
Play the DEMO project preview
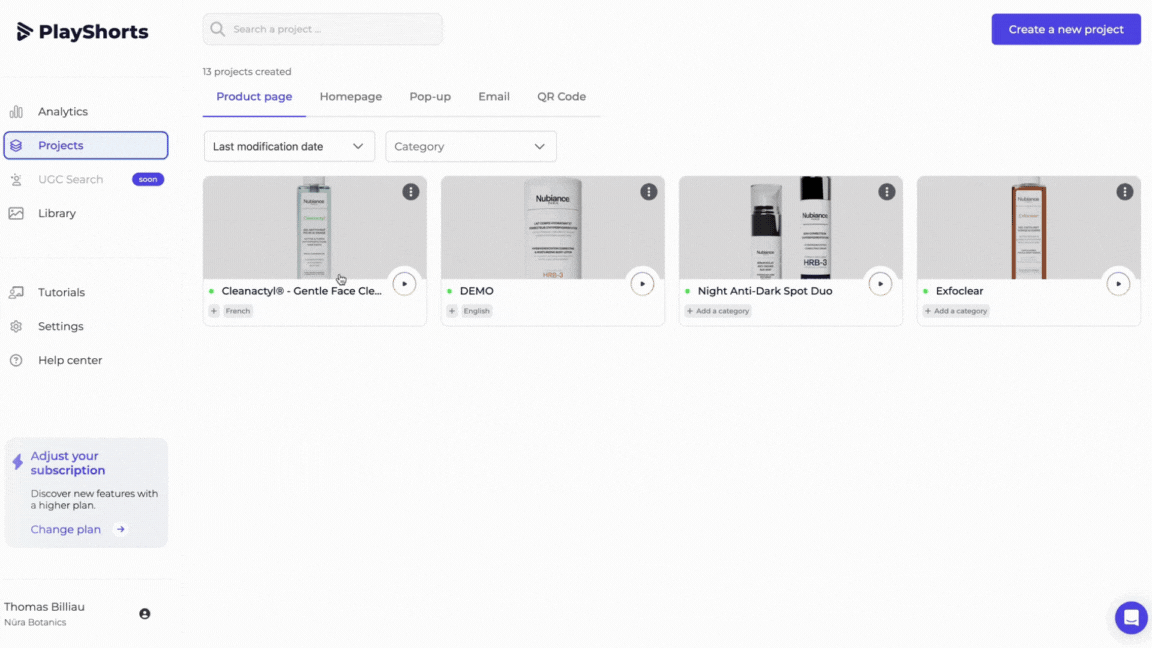(642, 284)
